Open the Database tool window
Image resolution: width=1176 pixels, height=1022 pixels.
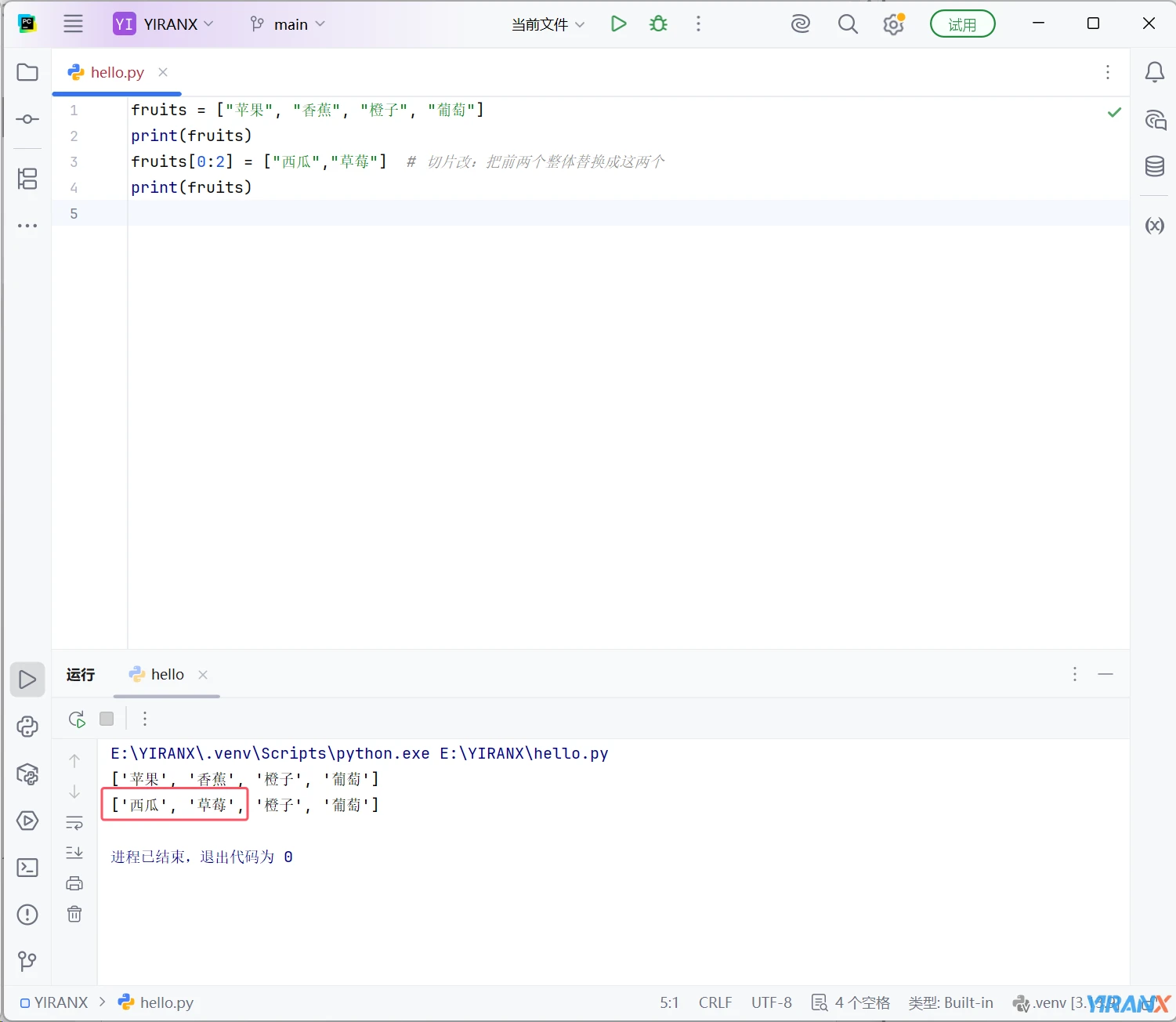[x=1155, y=166]
